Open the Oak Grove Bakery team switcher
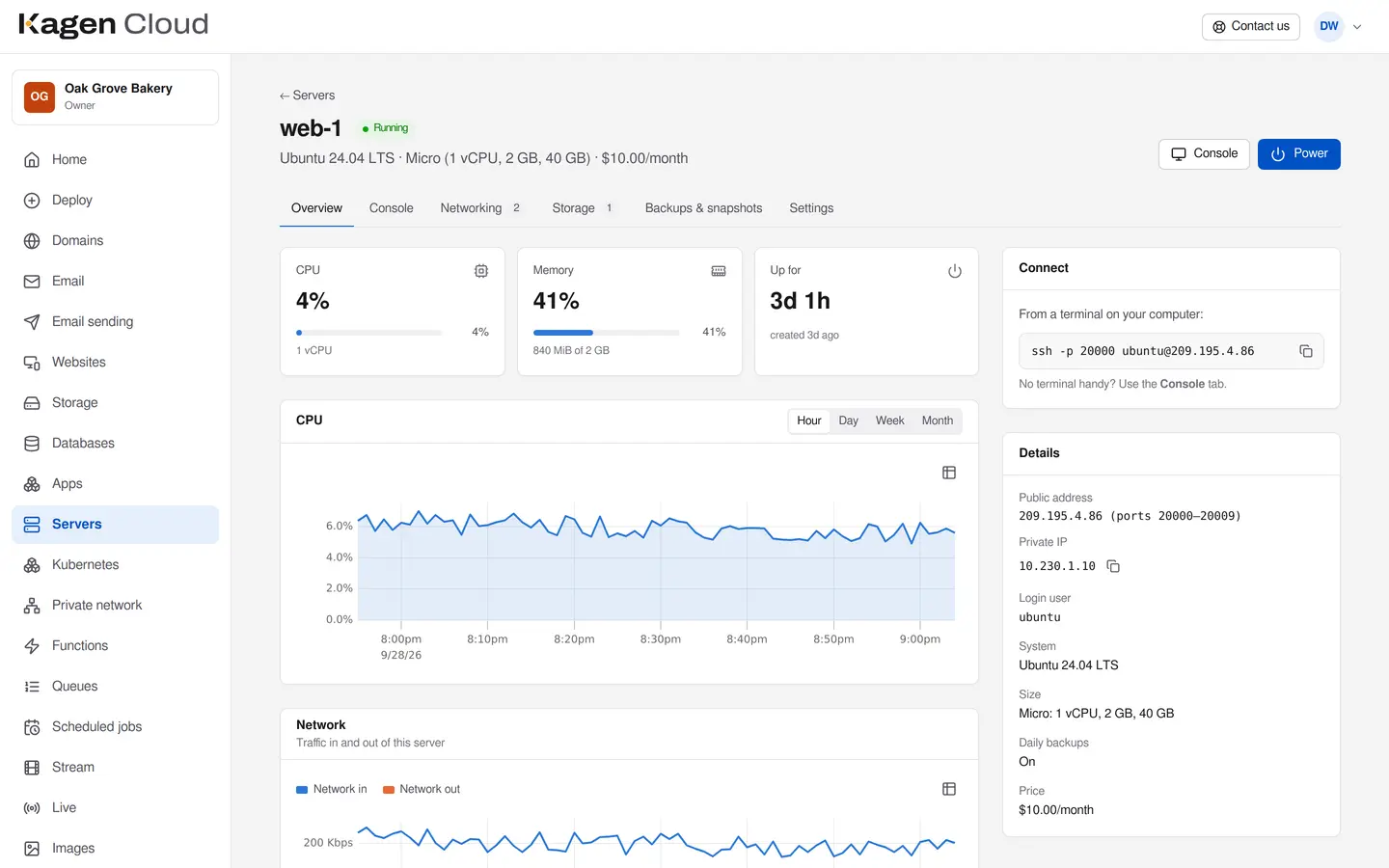The width and height of the screenshot is (1389, 868). (116, 96)
